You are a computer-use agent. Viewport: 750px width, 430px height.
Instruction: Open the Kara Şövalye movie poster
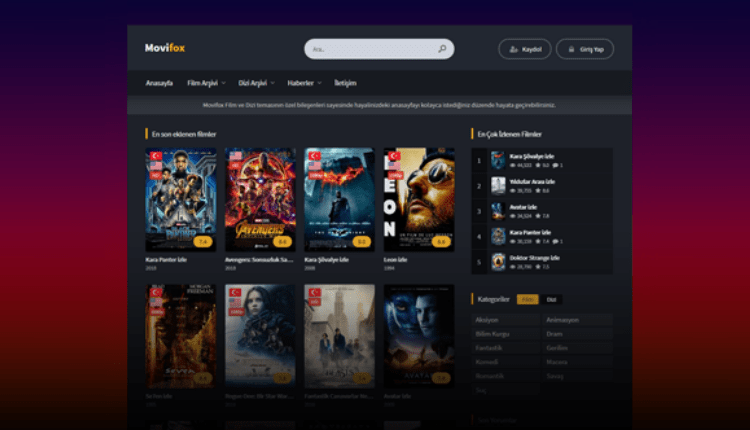coord(340,199)
